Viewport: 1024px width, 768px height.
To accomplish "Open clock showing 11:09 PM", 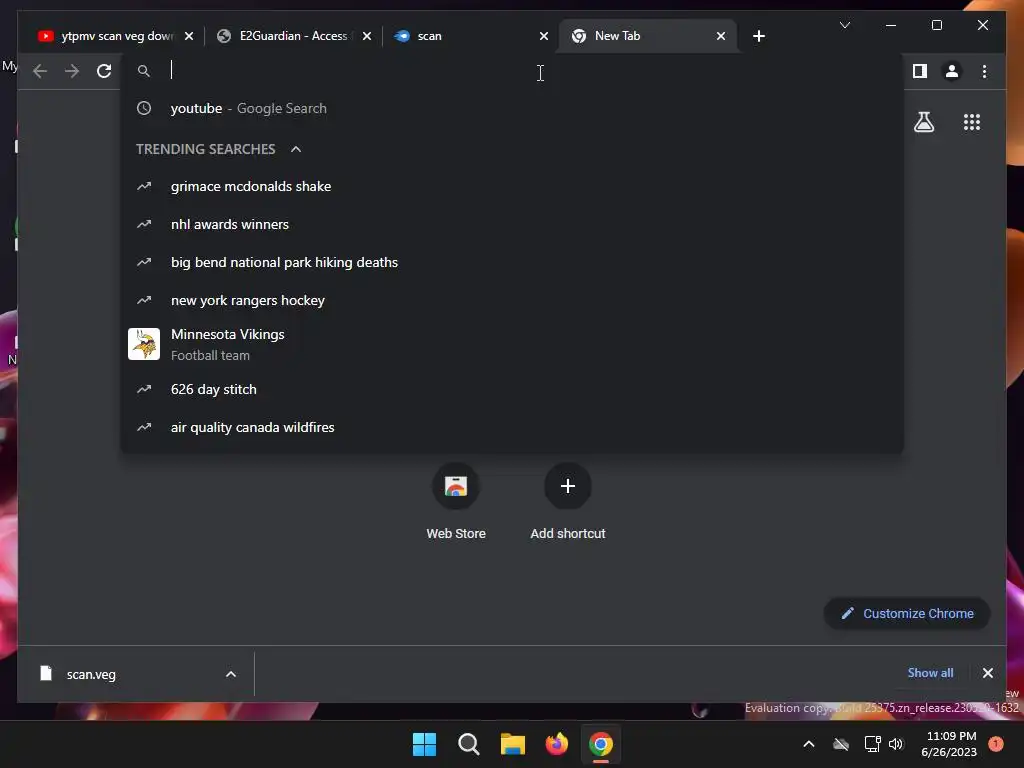I will coord(949,744).
